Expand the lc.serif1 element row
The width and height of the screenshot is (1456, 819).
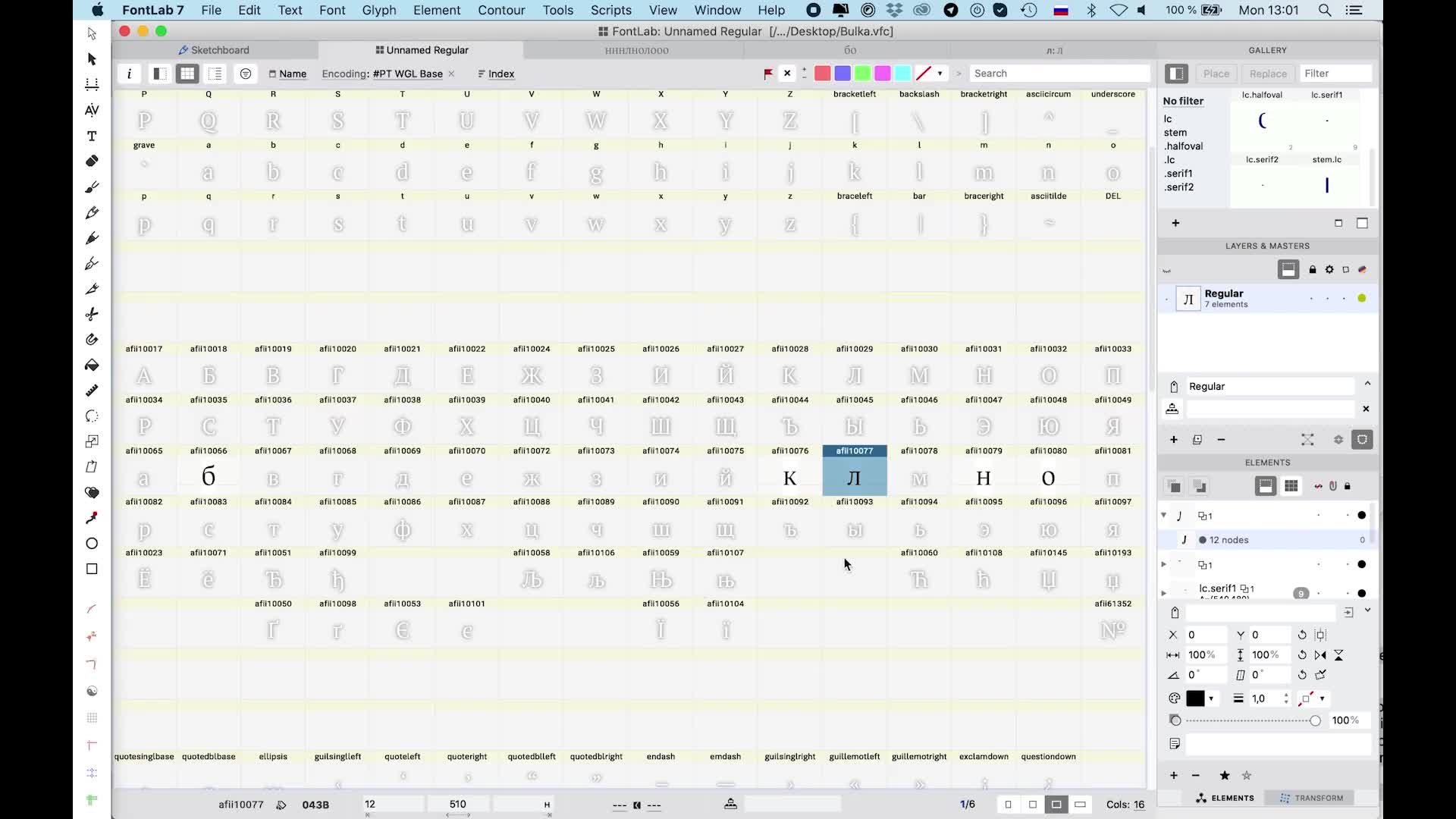[x=1164, y=592]
